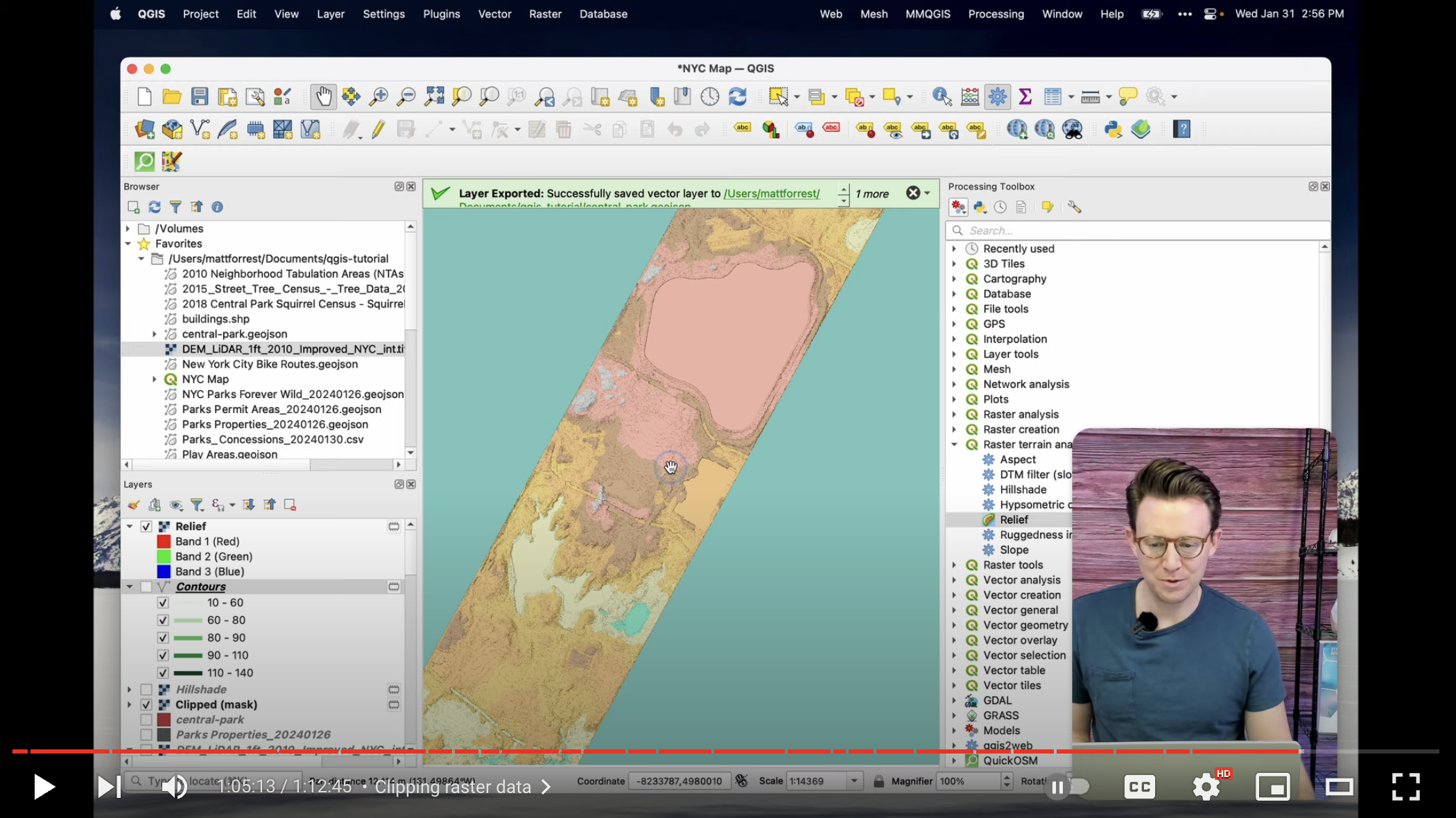The image size is (1456, 818).
Task: Click the QuickOSM search toolbar icon
Action: click(x=144, y=162)
